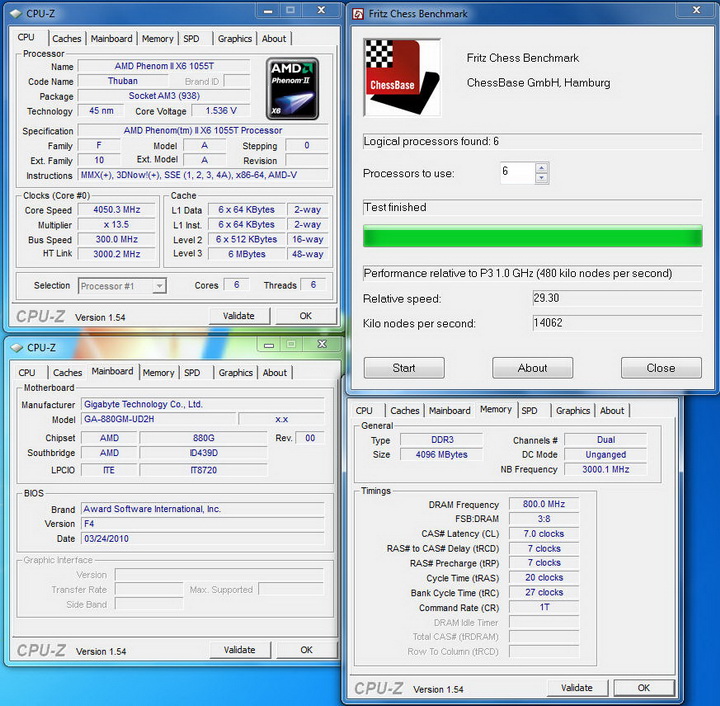Start the Fritz Chess Benchmark test
This screenshot has width=720, height=706.
pos(404,368)
